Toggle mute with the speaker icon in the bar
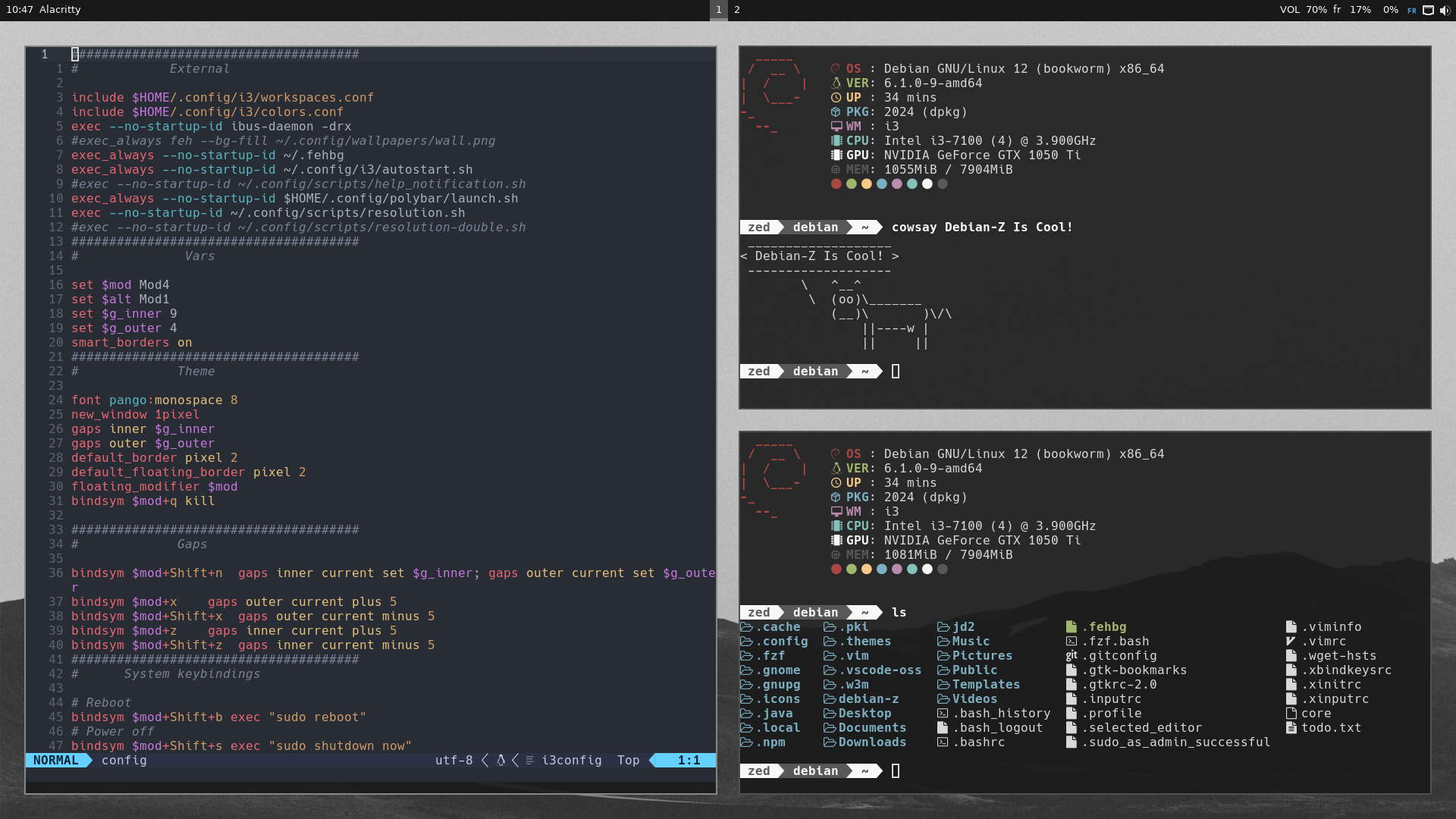This screenshot has width=1456, height=819. pos(1445,10)
